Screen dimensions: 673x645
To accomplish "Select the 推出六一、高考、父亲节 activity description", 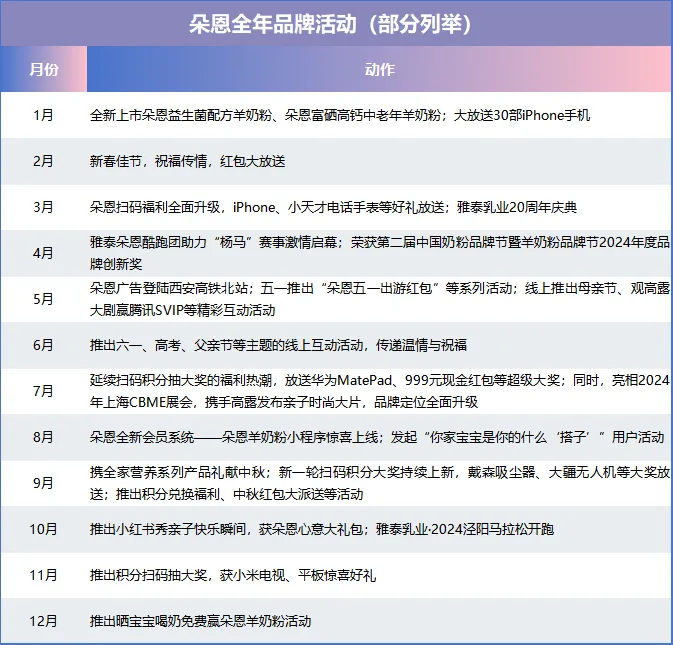I will point(278,345).
